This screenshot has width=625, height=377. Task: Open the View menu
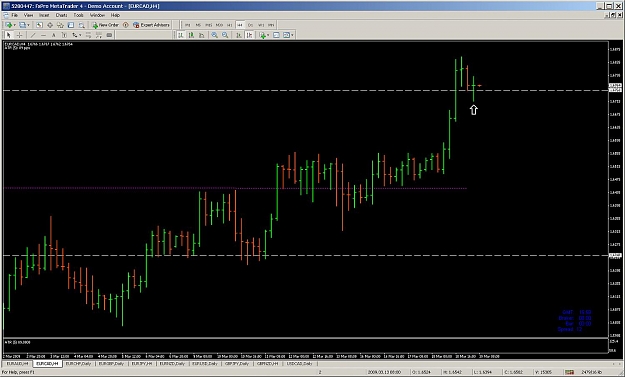[28, 15]
